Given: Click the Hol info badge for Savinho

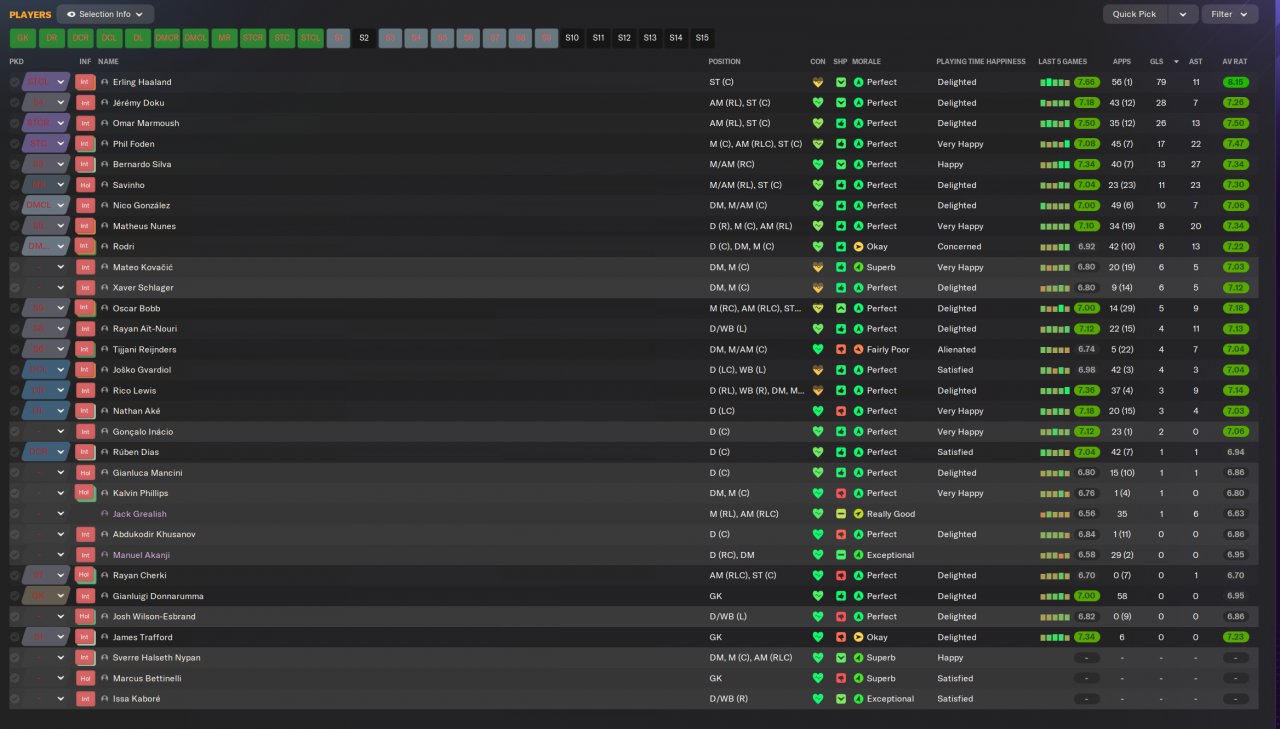Looking at the screenshot, I should [85, 185].
